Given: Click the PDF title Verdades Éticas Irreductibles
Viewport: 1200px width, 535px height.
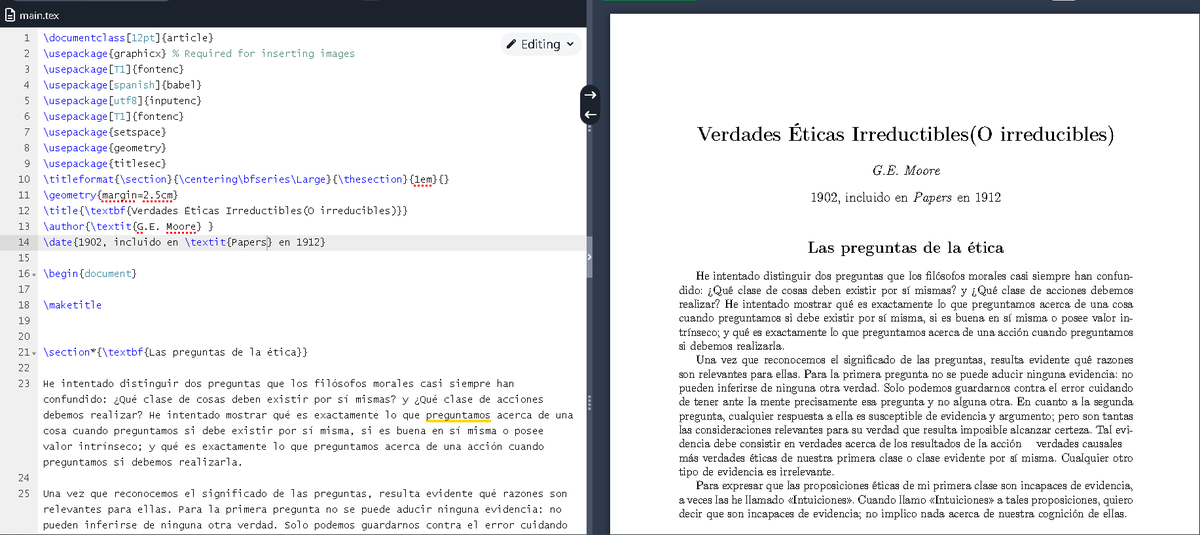Looking at the screenshot, I should [904, 135].
